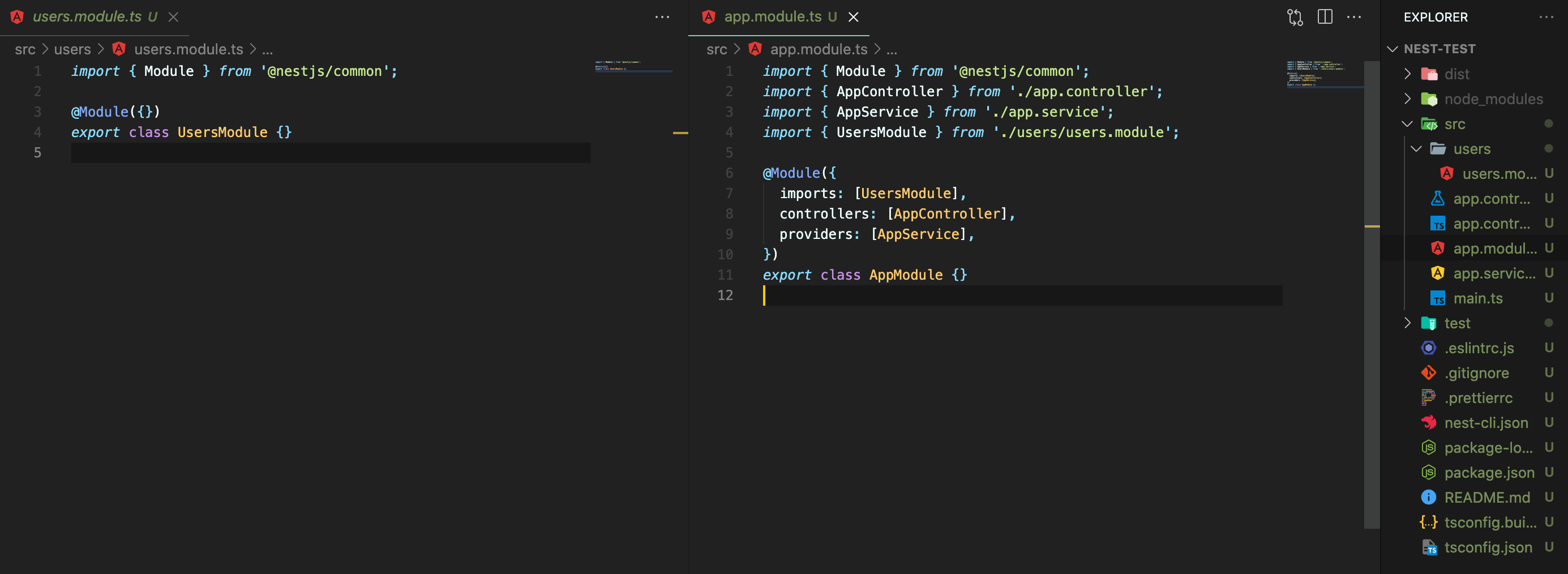Open main.ts from the Explorer
1568x574 pixels.
tap(1478, 298)
